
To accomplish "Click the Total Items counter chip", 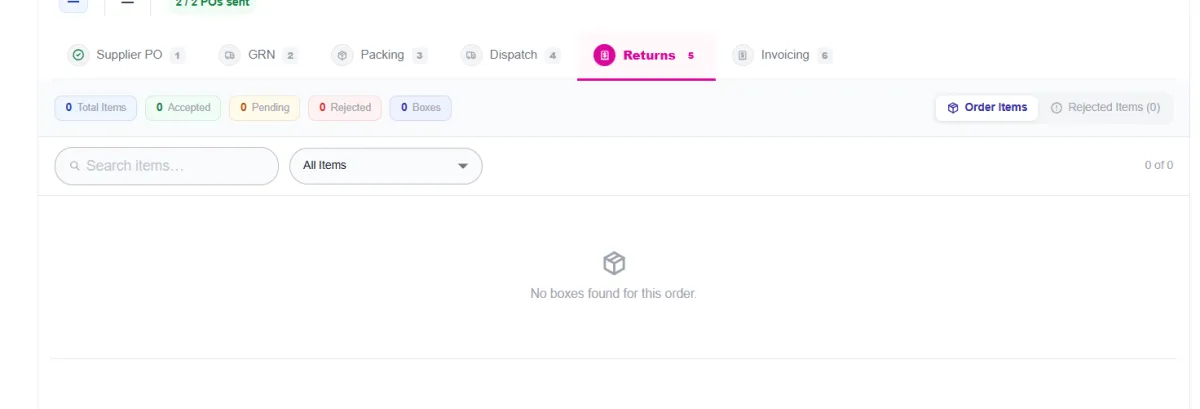I will click(x=96, y=108).
